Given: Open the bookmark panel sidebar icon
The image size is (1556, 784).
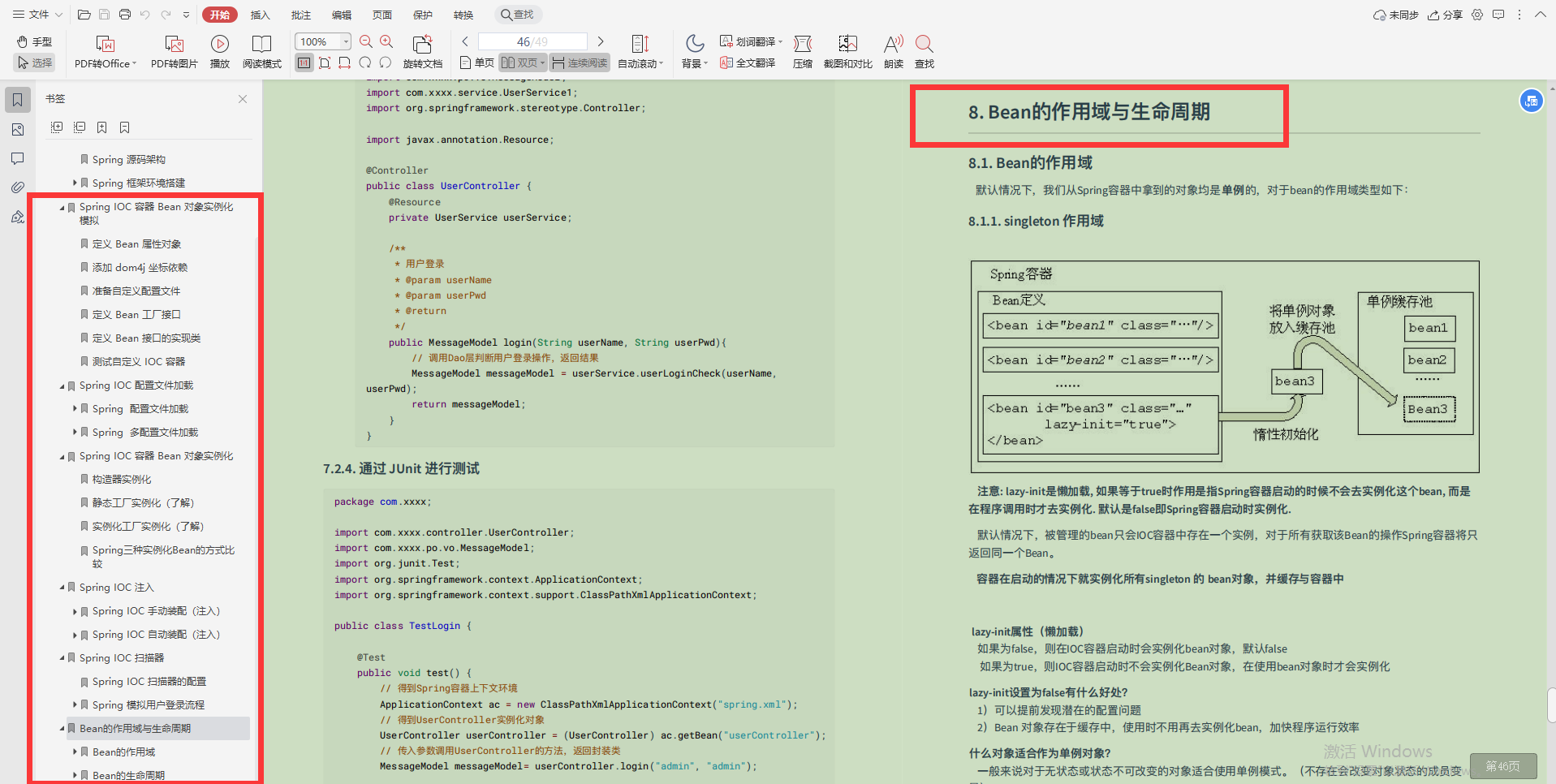Looking at the screenshot, I should click(18, 100).
